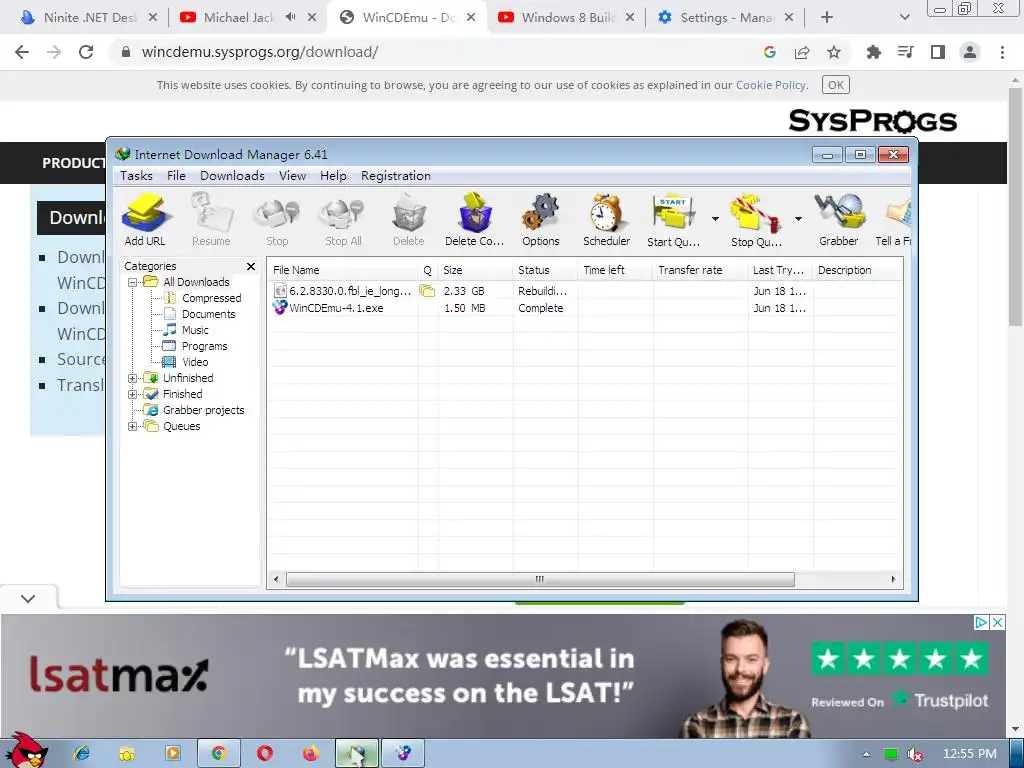Open Stop Queue dropdown arrow

coord(798,219)
